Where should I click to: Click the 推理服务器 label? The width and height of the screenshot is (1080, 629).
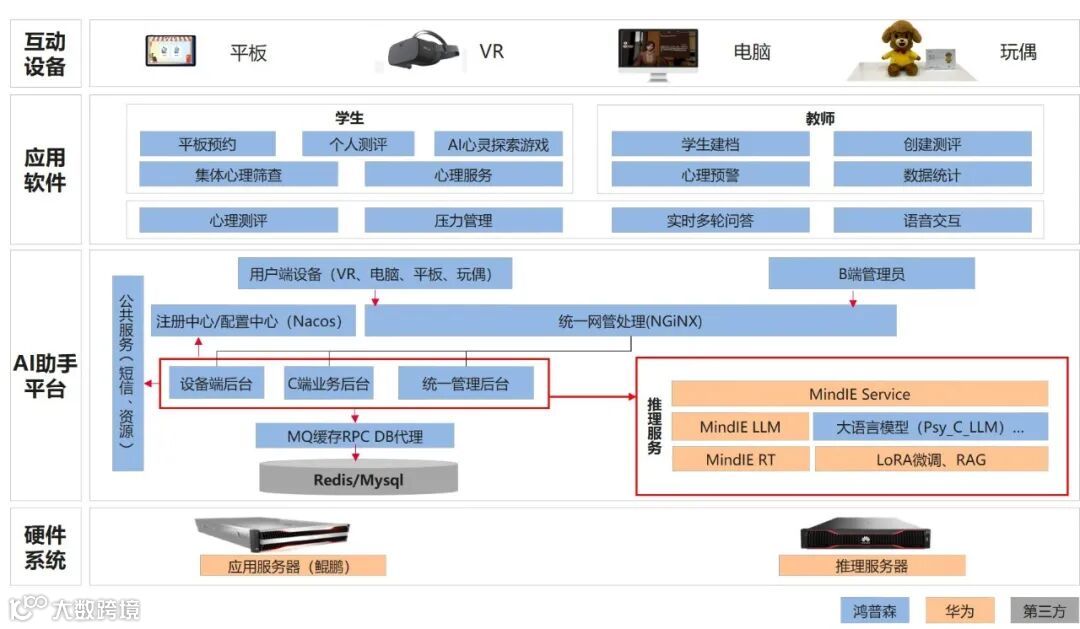click(872, 566)
